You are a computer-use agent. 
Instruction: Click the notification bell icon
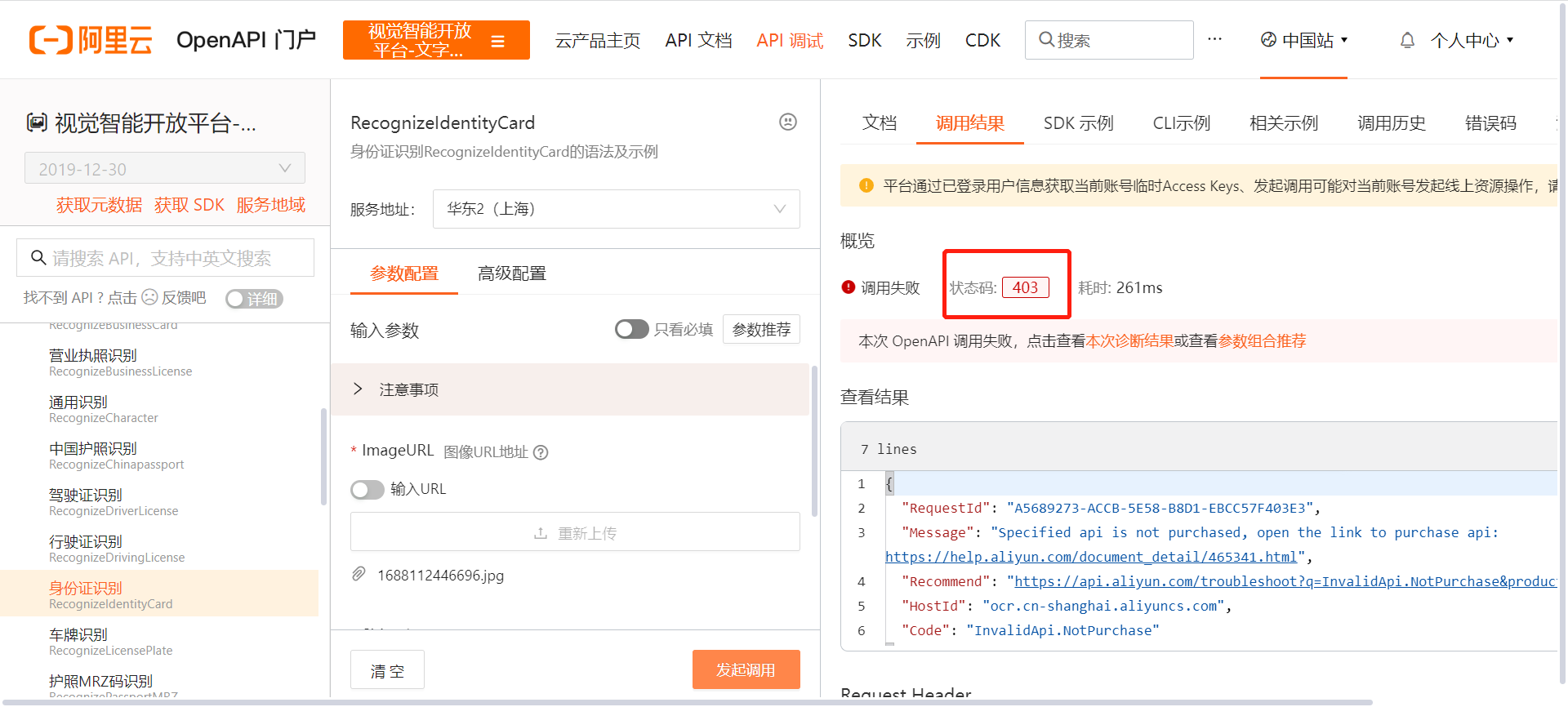1407,40
